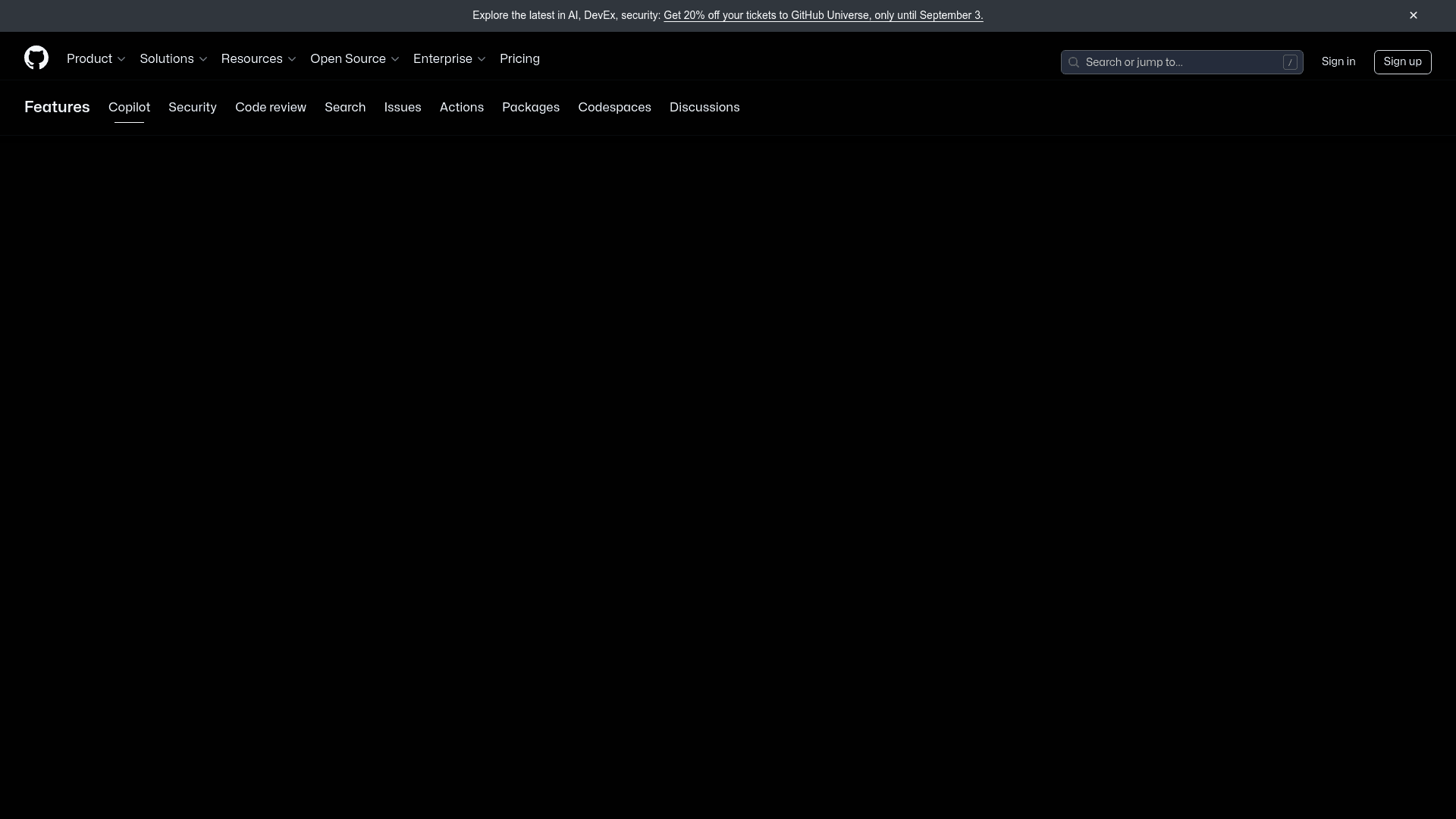Viewport: 1456px width, 819px height.
Task: Expand the Product dropdown menu
Action: [x=96, y=59]
